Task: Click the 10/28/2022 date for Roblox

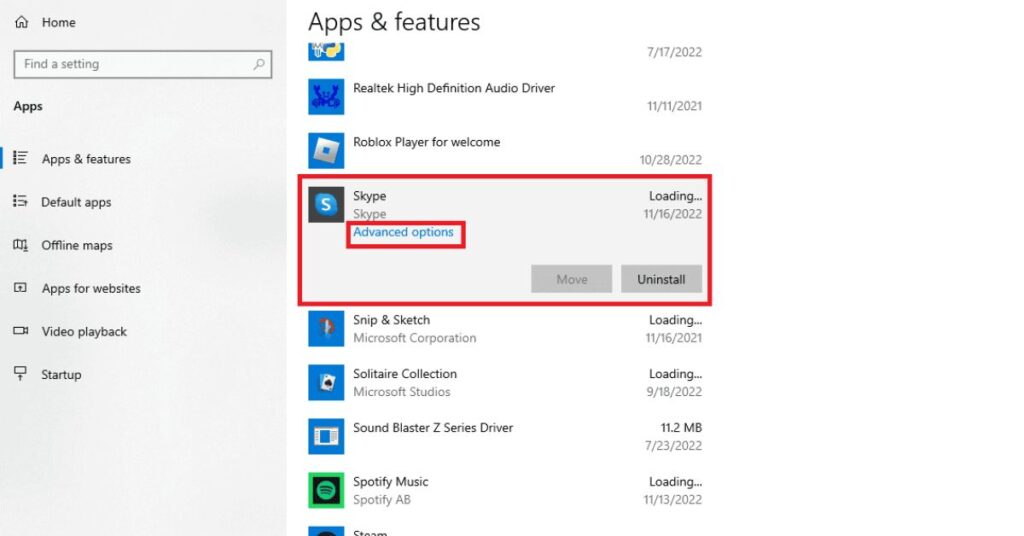Action: point(671,160)
